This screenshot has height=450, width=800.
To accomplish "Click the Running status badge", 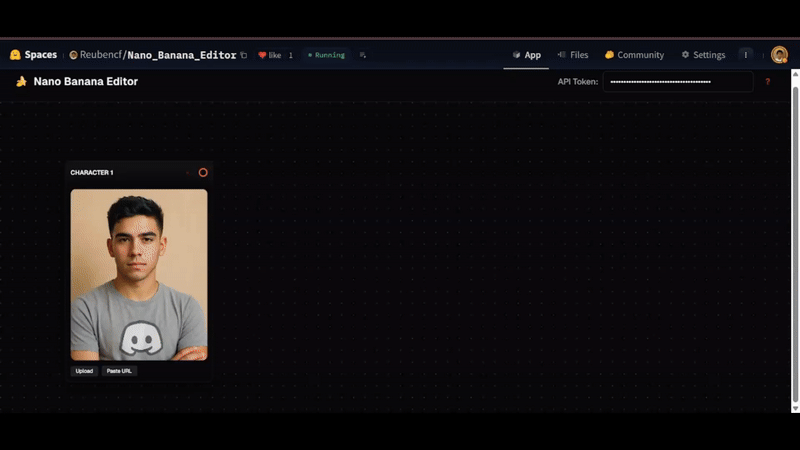I will coord(325,55).
